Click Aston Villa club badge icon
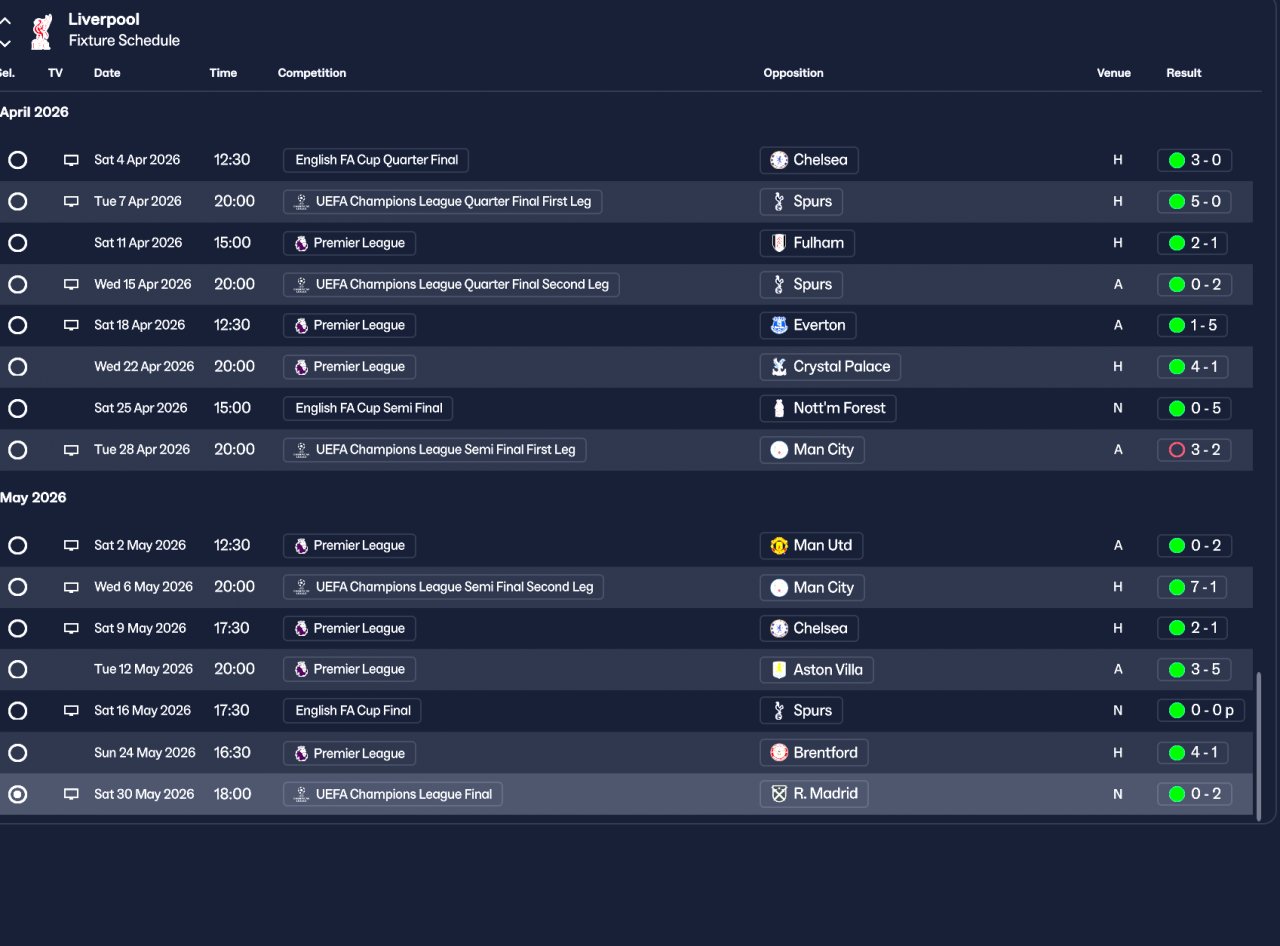 [779, 670]
